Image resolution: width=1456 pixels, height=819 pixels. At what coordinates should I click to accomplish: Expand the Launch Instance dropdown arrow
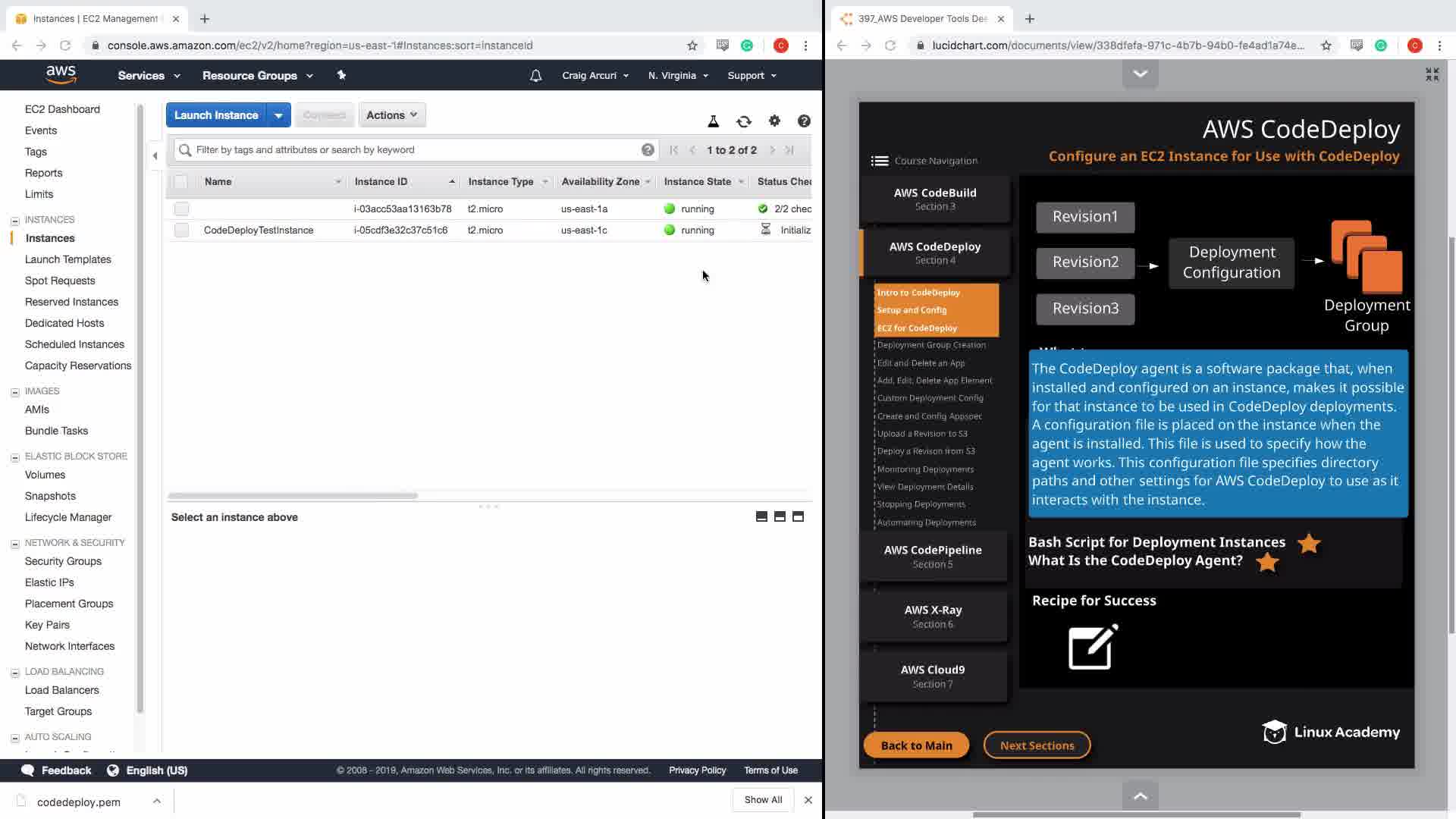point(278,115)
